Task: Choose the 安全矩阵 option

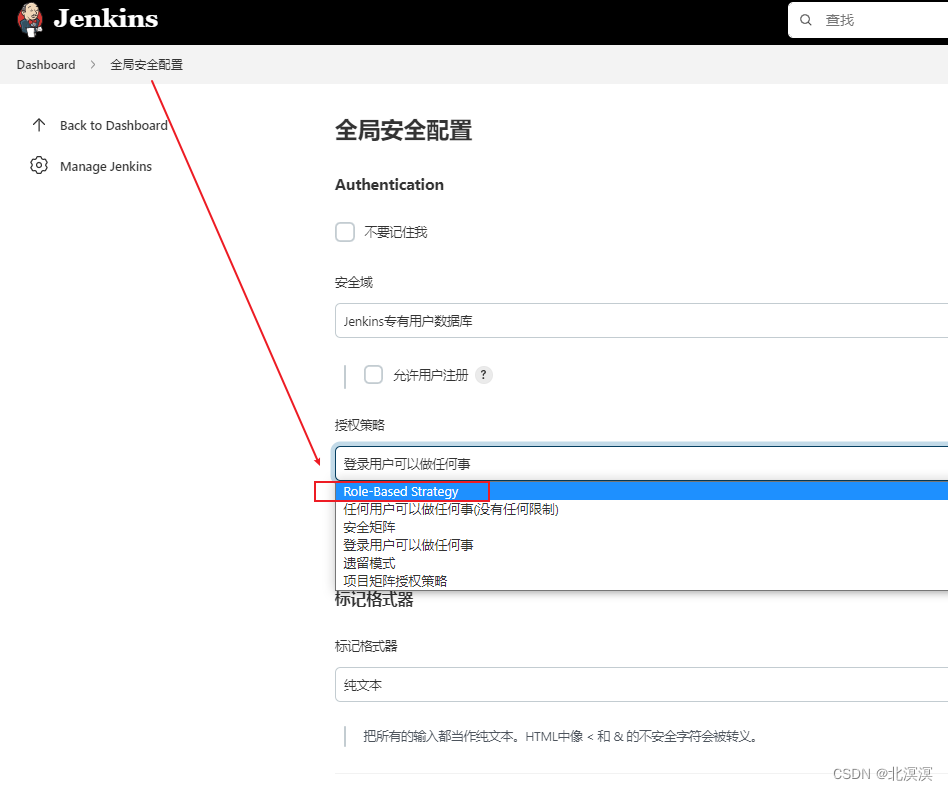Action: click(x=641, y=527)
